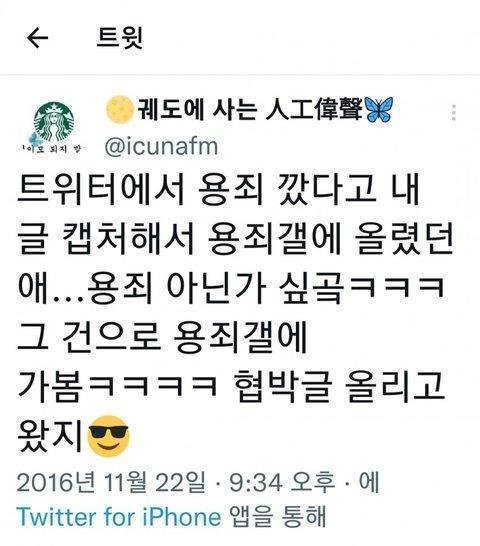Tap small blue butterfly on avatar image
This screenshot has height=546, width=480.
[x=35, y=138]
